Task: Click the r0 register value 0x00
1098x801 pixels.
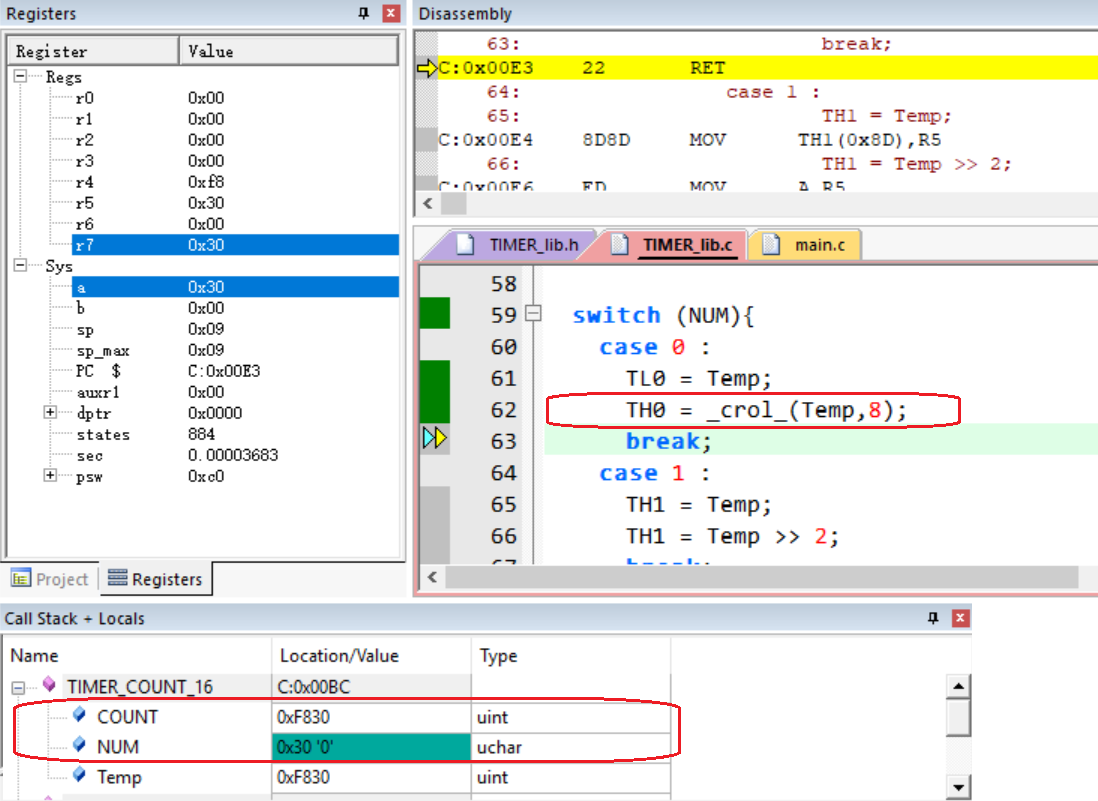Action: pyautogui.click(x=206, y=98)
